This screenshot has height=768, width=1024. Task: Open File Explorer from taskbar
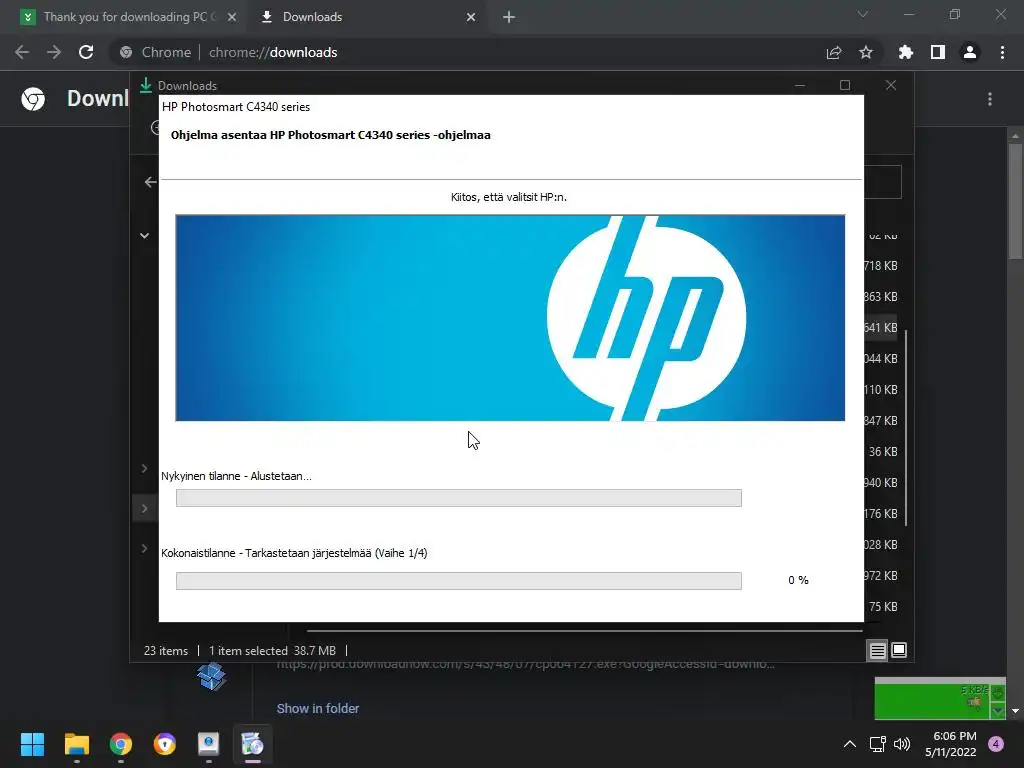pyautogui.click(x=76, y=744)
